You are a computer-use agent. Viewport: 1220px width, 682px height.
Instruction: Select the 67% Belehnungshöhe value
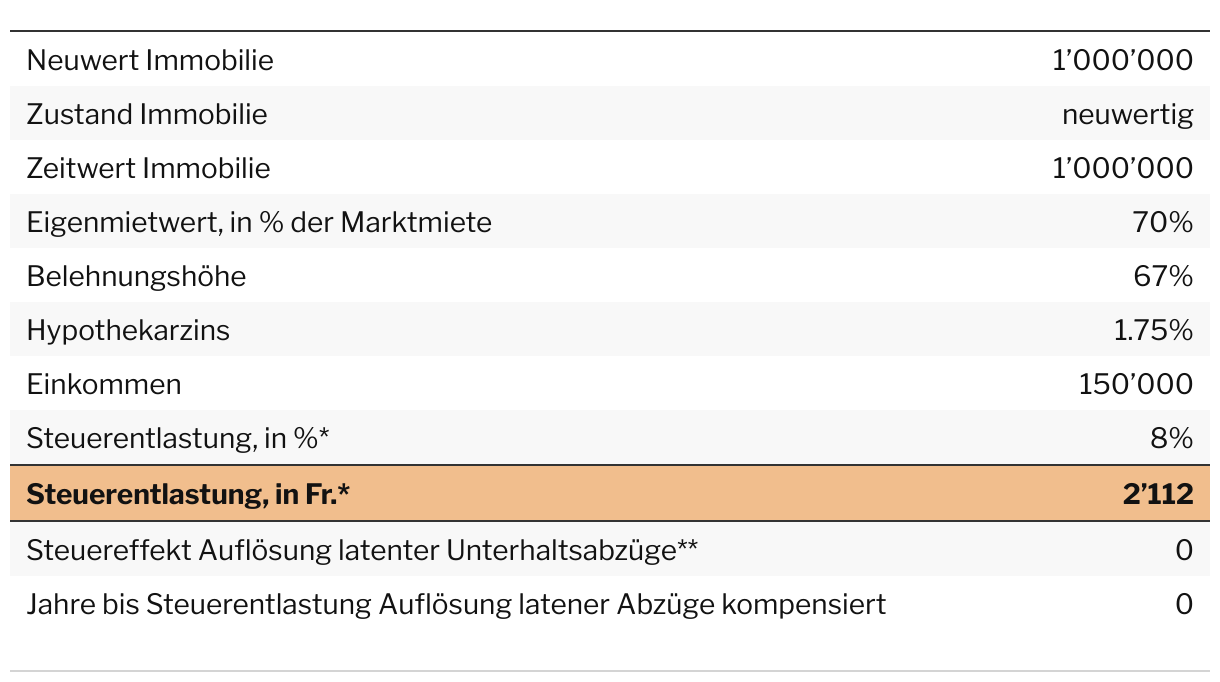point(1162,276)
